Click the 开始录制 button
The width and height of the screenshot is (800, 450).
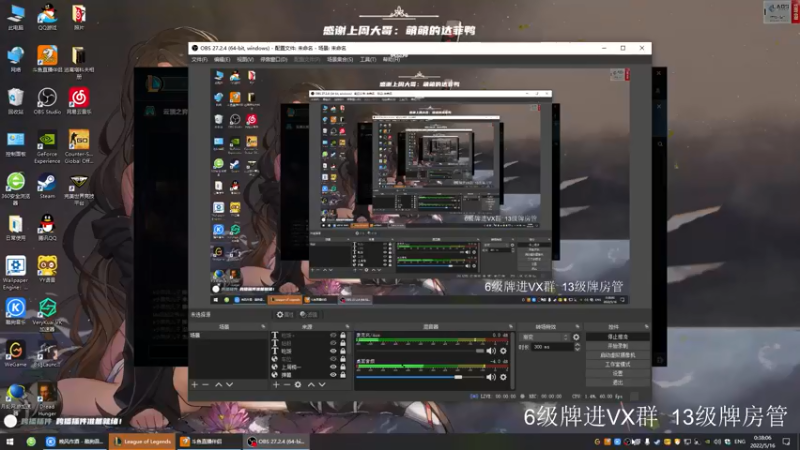pos(618,346)
